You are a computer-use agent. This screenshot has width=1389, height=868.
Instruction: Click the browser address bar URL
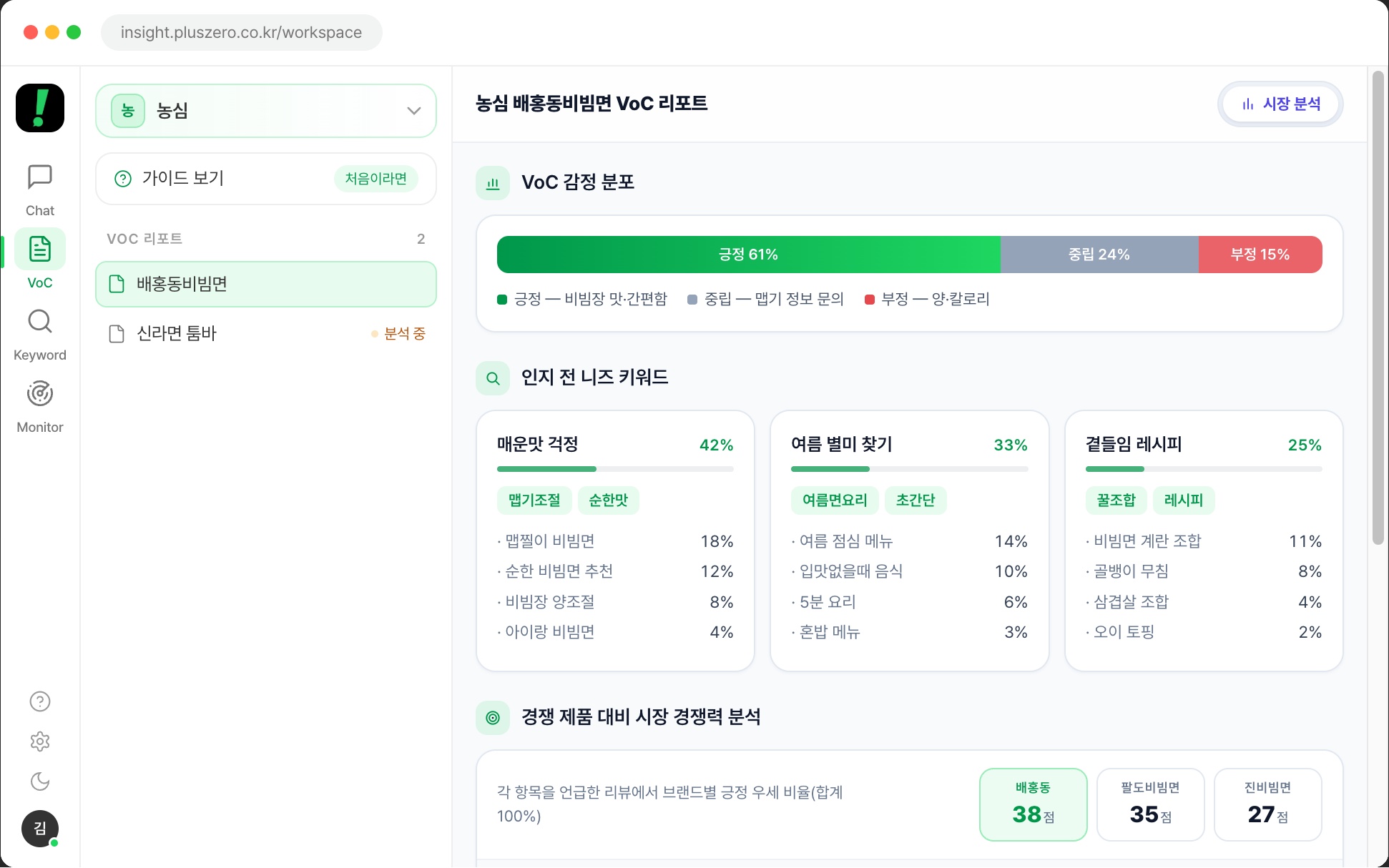click(241, 33)
